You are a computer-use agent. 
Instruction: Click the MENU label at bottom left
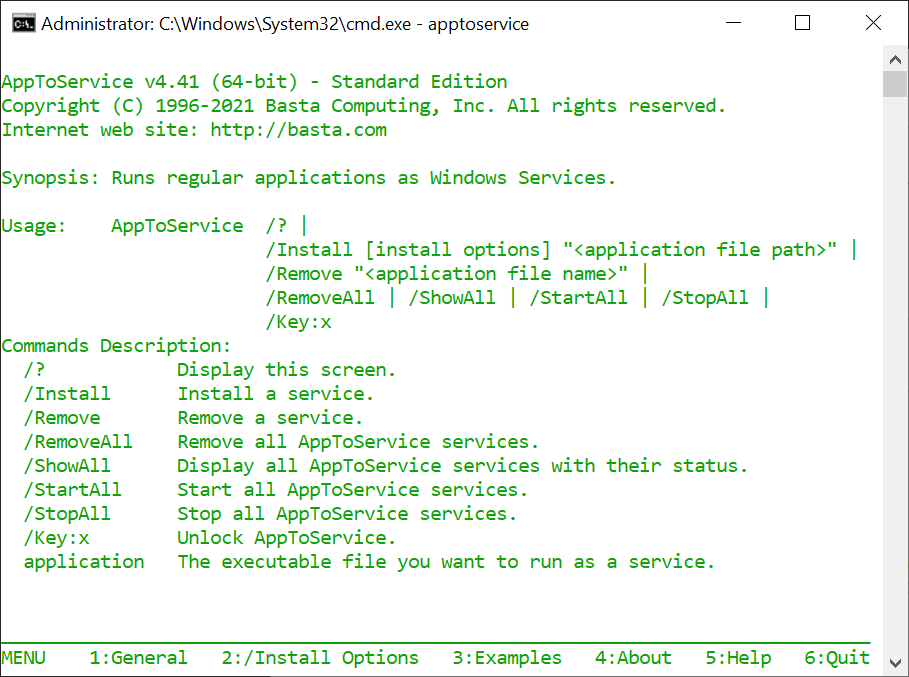click(x=23, y=658)
